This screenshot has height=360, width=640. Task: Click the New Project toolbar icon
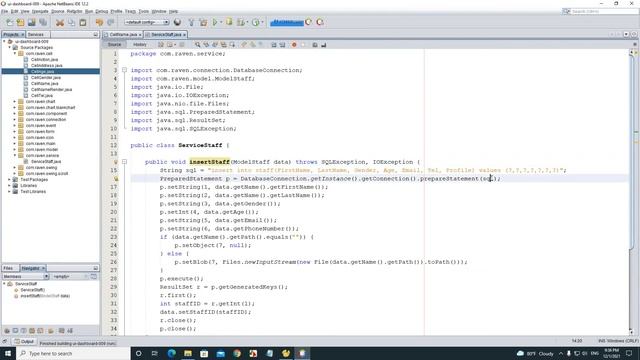coord(20,22)
